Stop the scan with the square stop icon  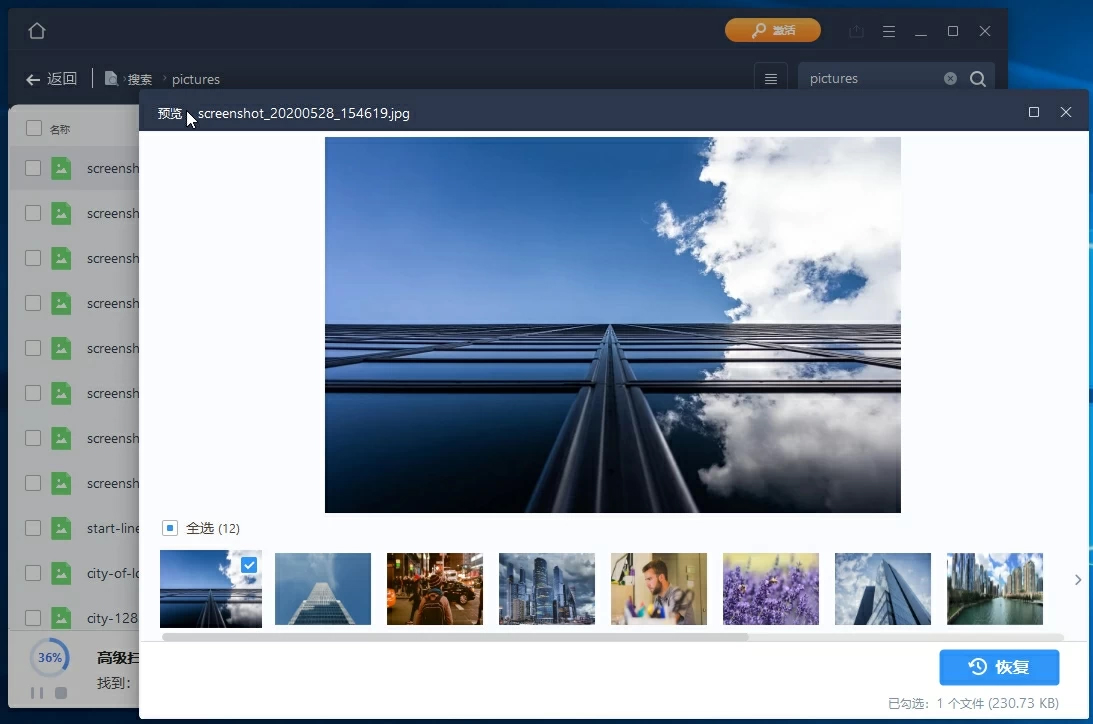[61, 692]
